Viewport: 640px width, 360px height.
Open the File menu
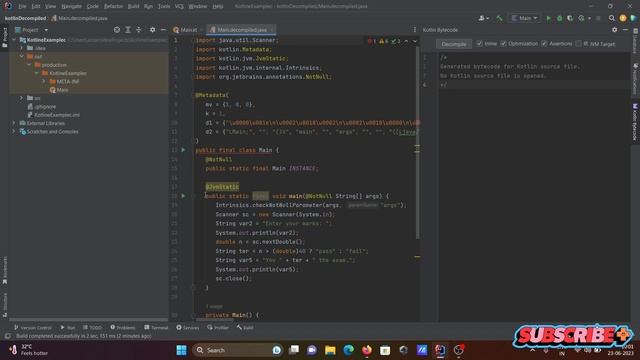(22, 7)
